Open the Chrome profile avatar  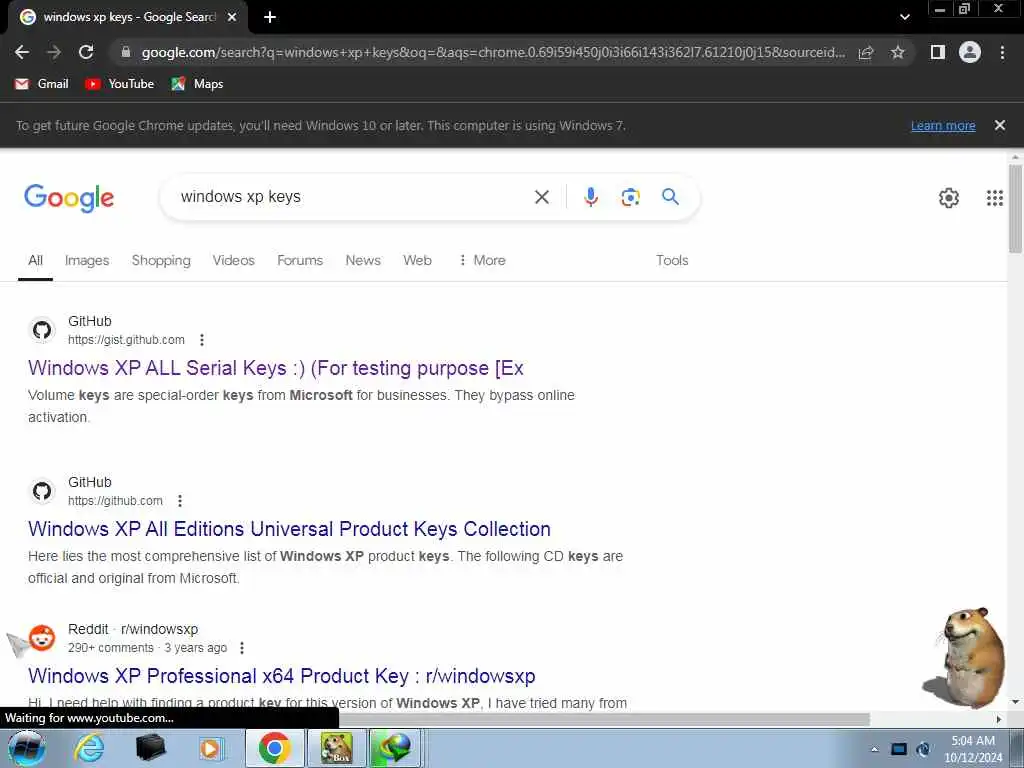point(970,52)
